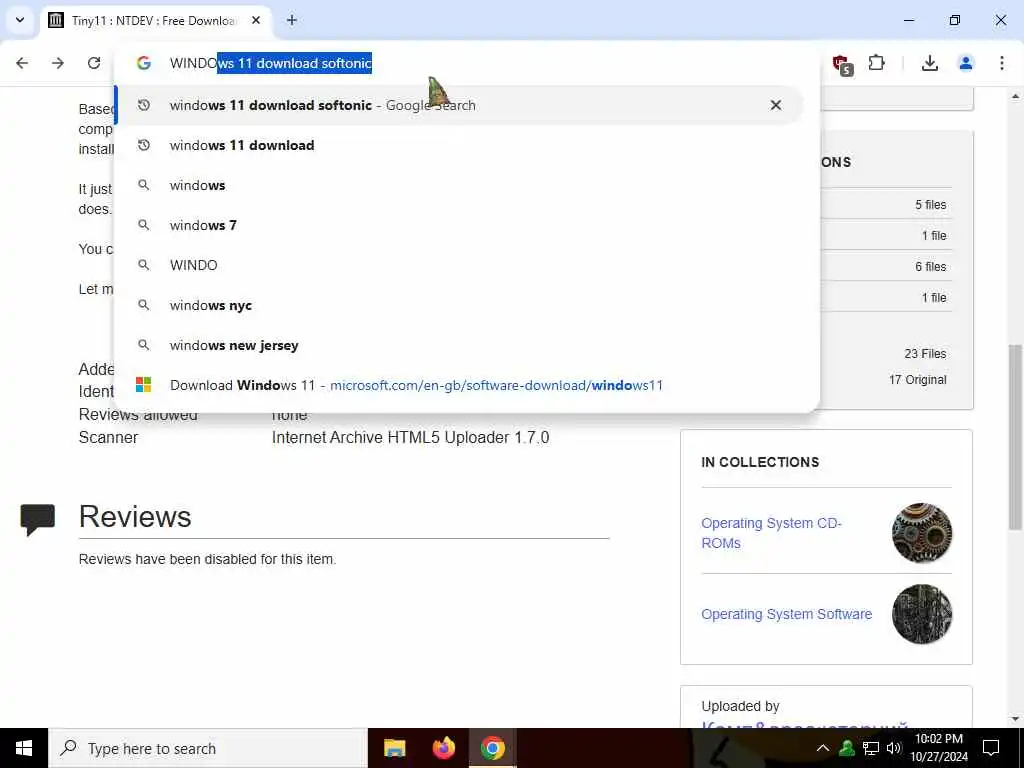The image size is (1024, 768).
Task: Open the network tray icon
Action: pyautogui.click(x=871, y=748)
